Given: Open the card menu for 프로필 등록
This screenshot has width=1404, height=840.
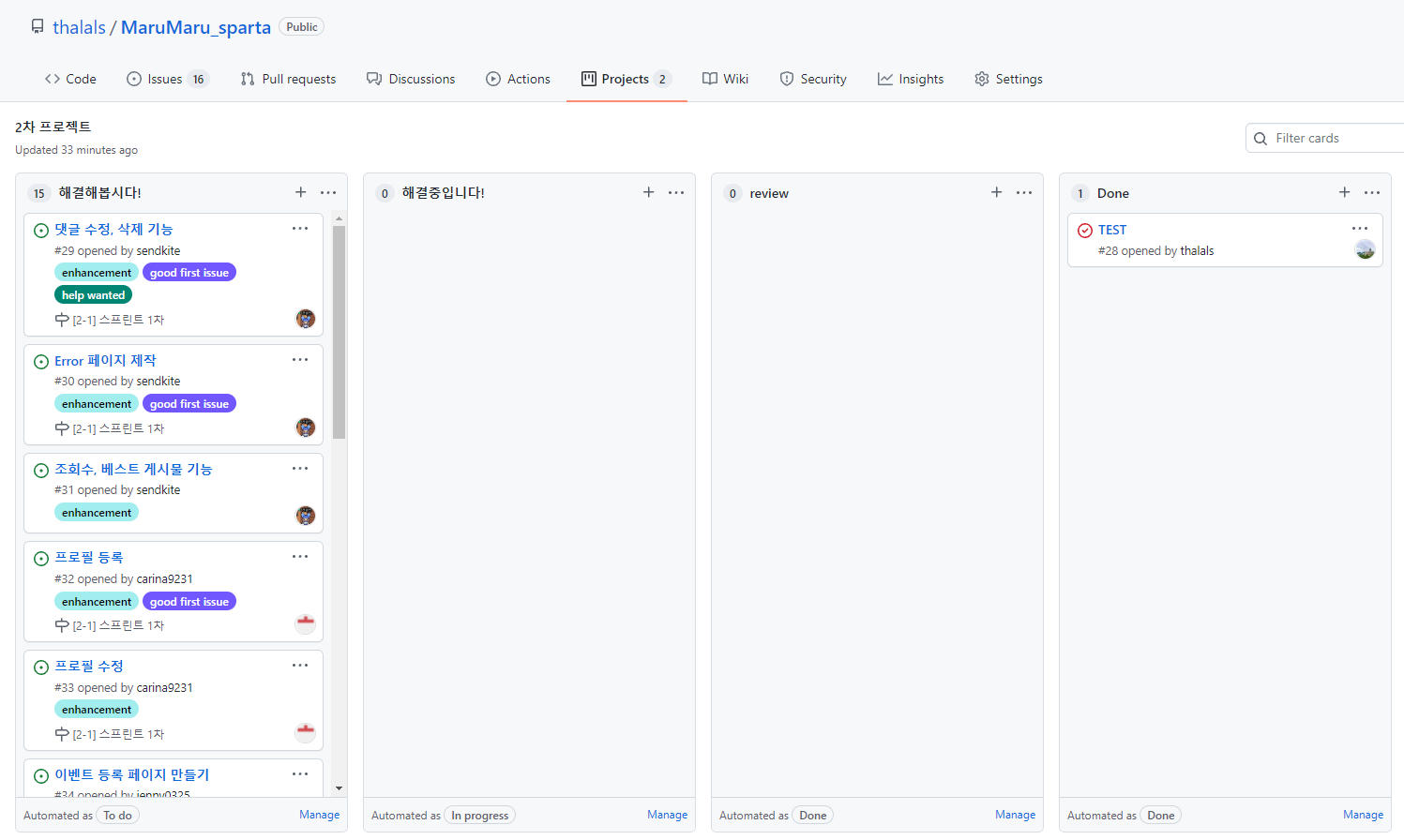Looking at the screenshot, I should pos(300,556).
